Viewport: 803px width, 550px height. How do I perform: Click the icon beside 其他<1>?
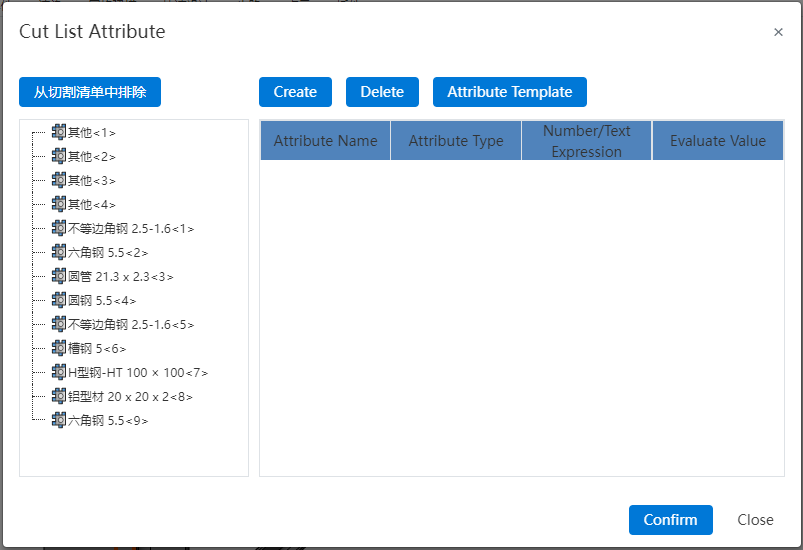[59, 132]
